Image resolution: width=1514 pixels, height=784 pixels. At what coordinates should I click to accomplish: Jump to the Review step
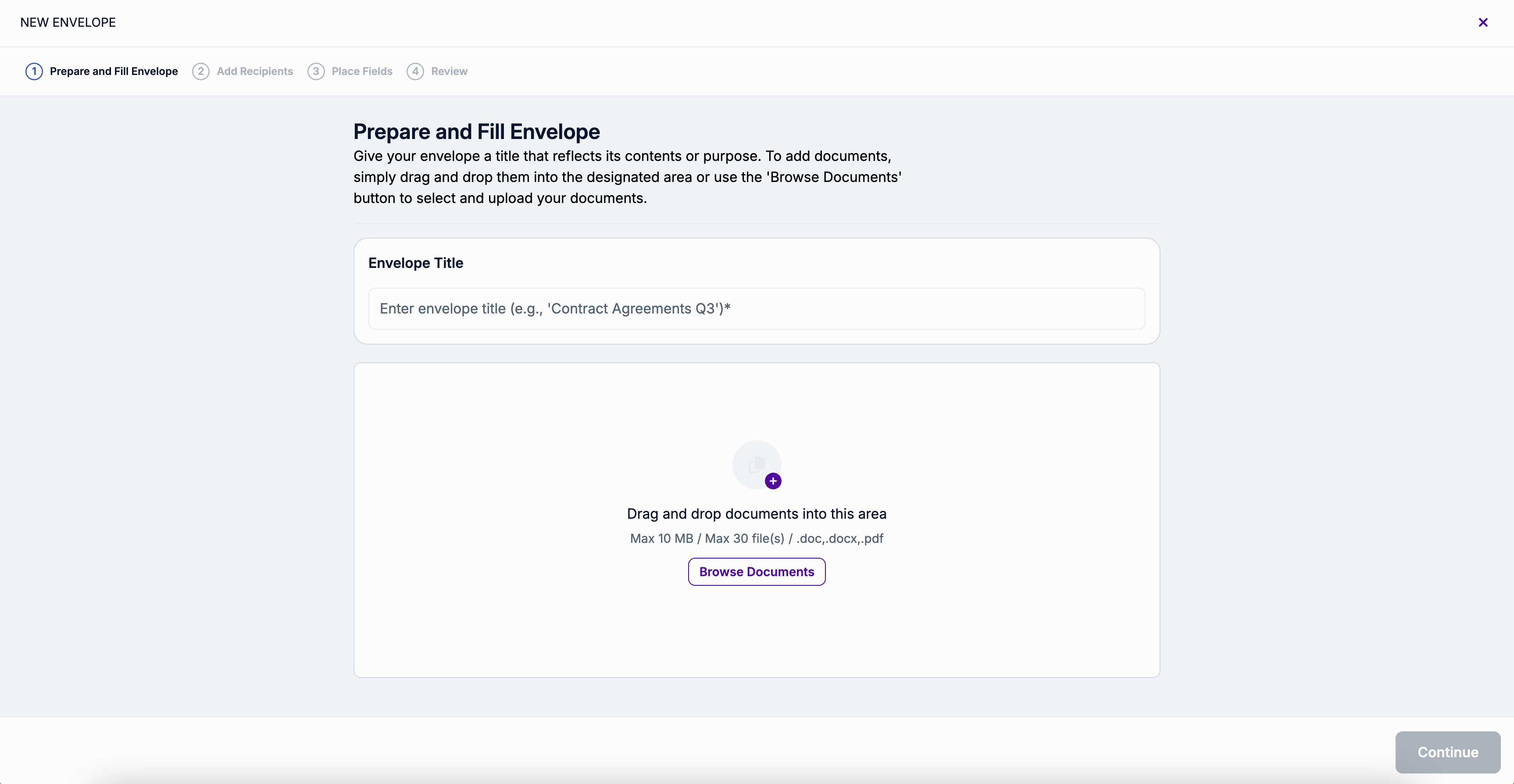click(x=449, y=71)
